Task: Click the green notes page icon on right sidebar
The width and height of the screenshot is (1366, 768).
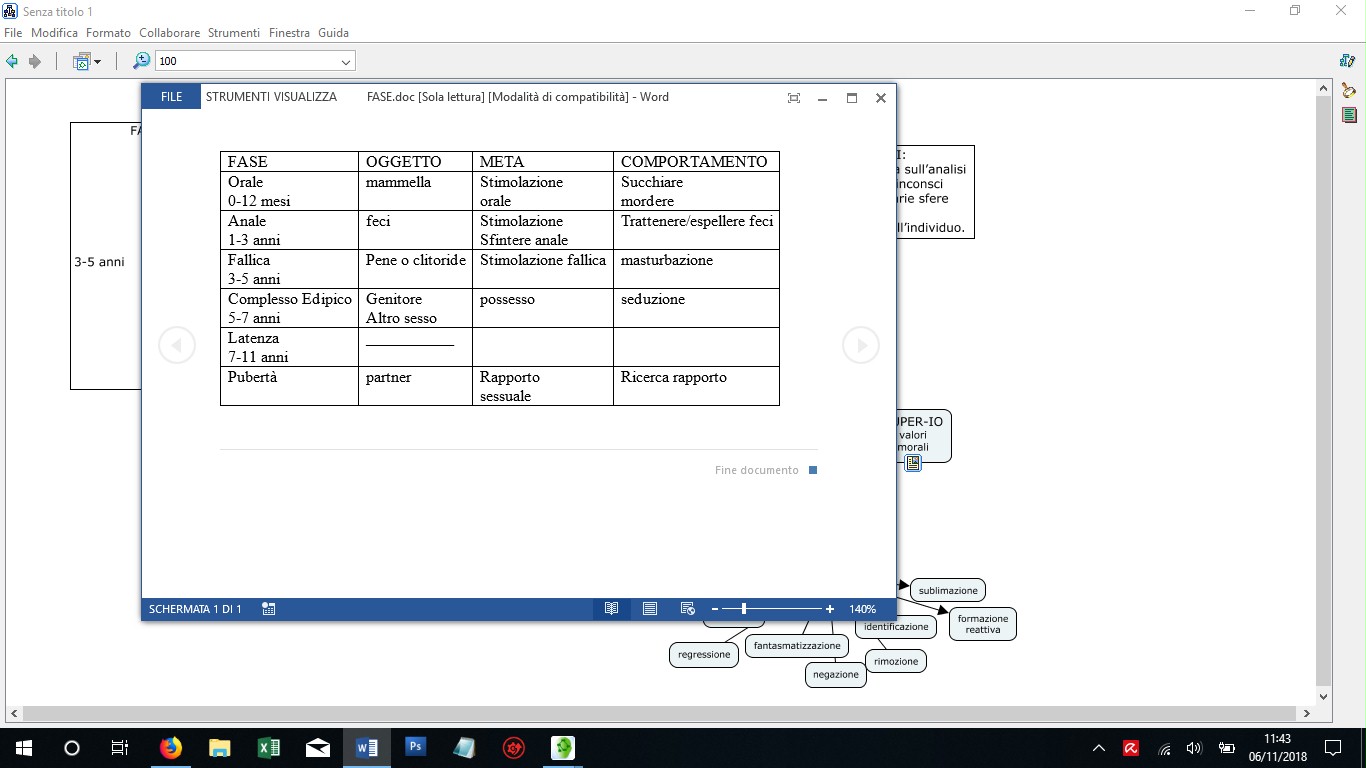Action: pos(1349,115)
